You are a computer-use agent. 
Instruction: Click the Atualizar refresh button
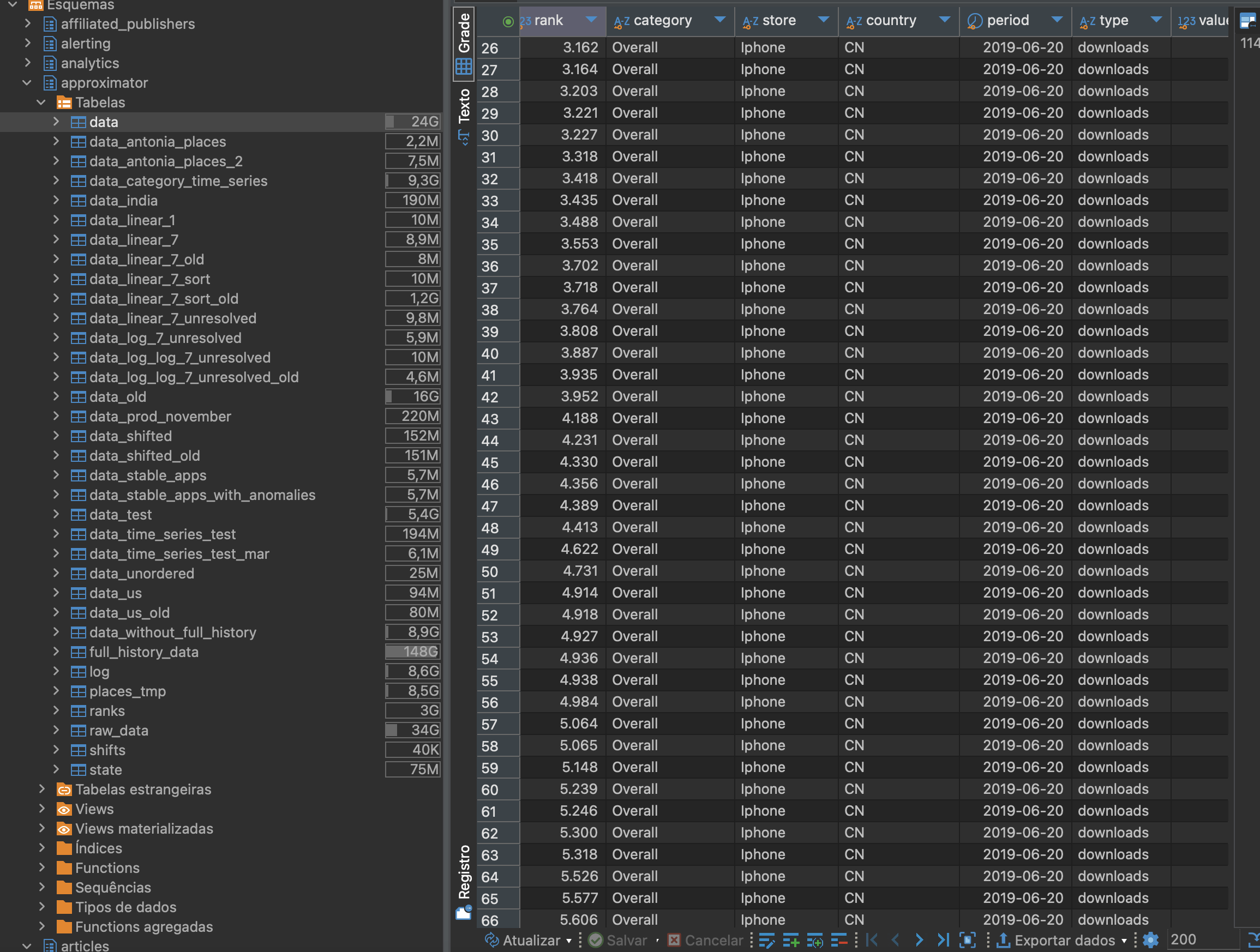523,940
